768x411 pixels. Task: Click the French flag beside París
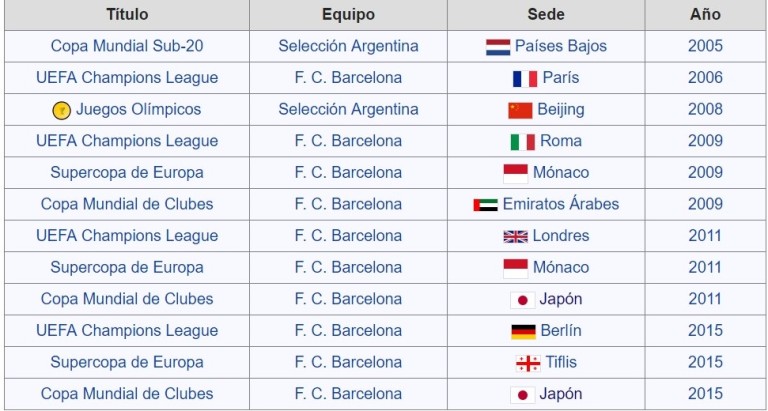pos(525,79)
